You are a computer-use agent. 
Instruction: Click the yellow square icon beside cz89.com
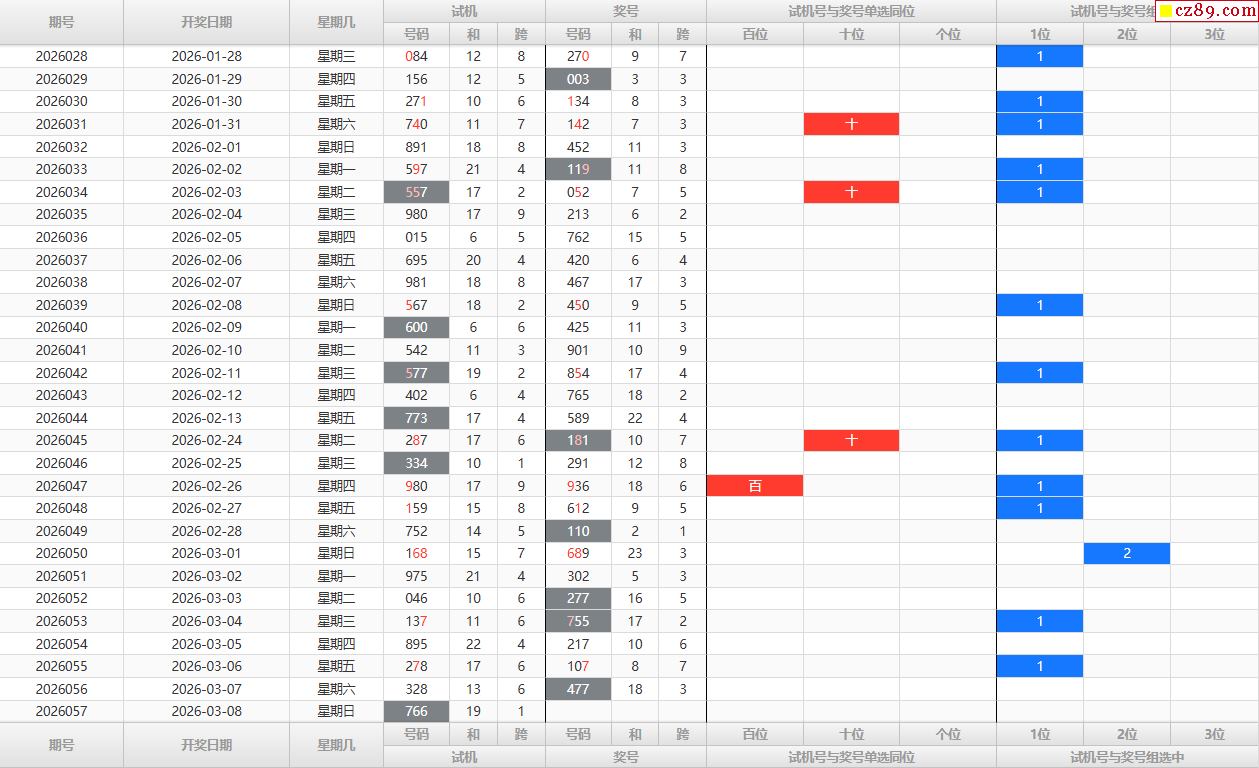1165,11
